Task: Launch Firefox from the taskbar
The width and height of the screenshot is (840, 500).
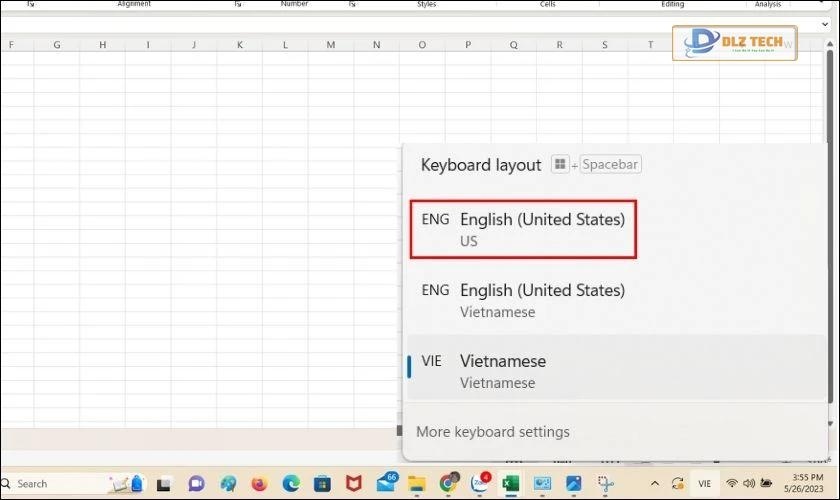Action: (x=259, y=484)
